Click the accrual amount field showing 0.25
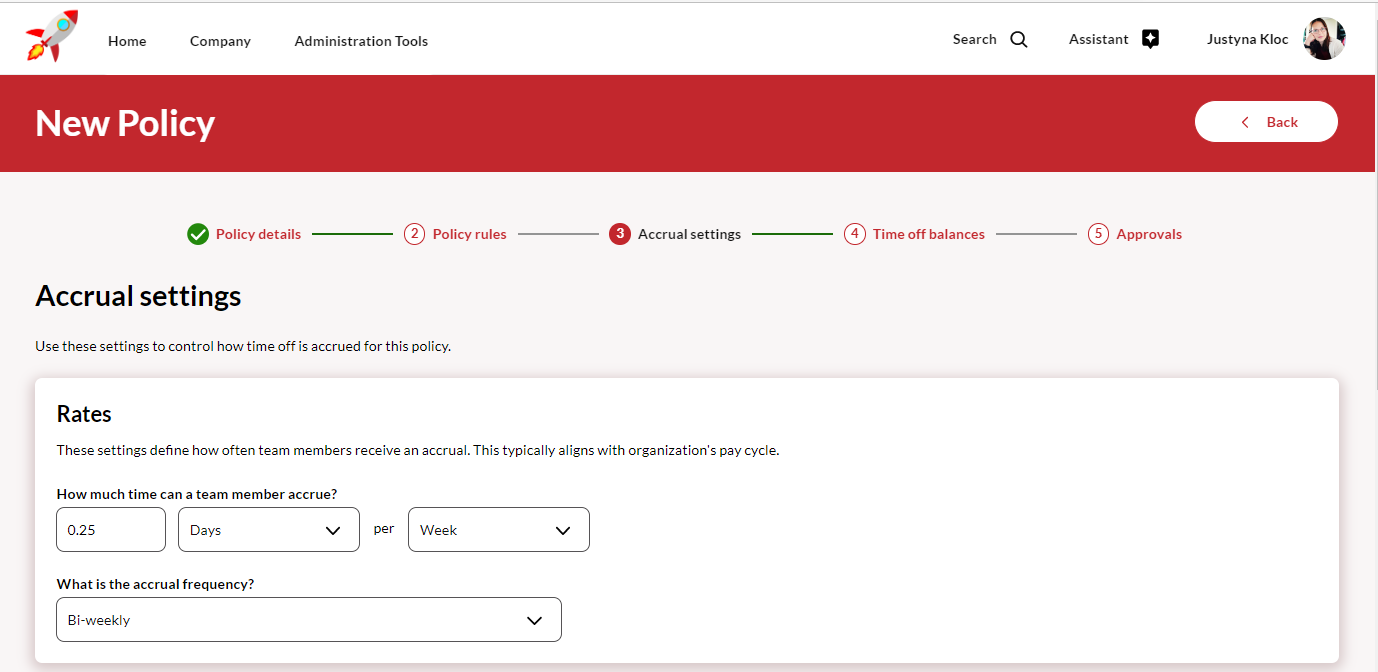The width and height of the screenshot is (1378, 672). click(x=110, y=530)
